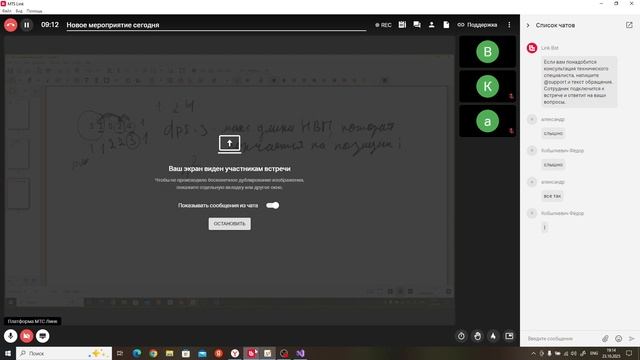Toggle the screen sharing button at bottom left

pos(42,336)
